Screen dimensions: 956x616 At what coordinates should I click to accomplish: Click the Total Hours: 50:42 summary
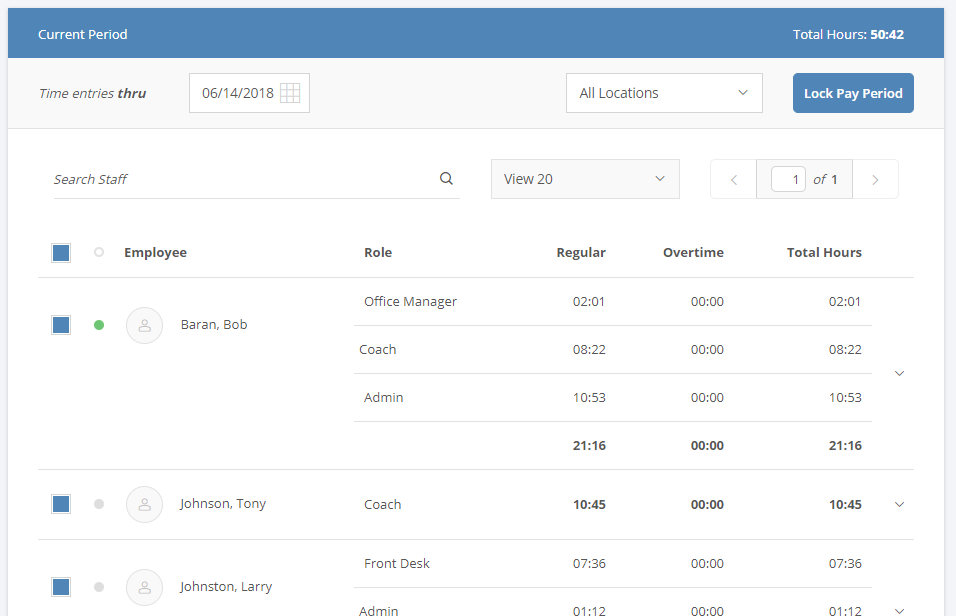coord(848,35)
